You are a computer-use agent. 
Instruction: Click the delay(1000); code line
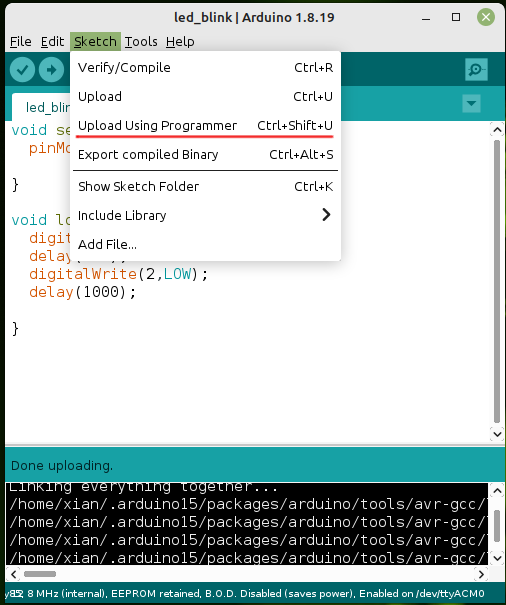coord(83,292)
